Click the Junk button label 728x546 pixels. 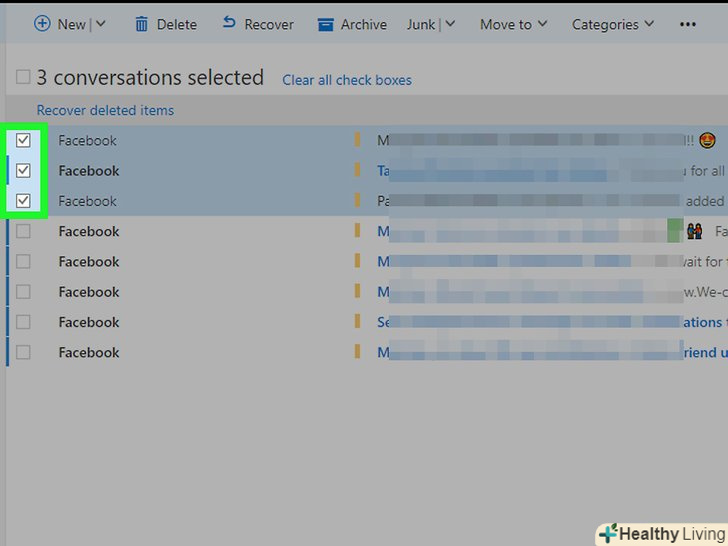coord(421,24)
